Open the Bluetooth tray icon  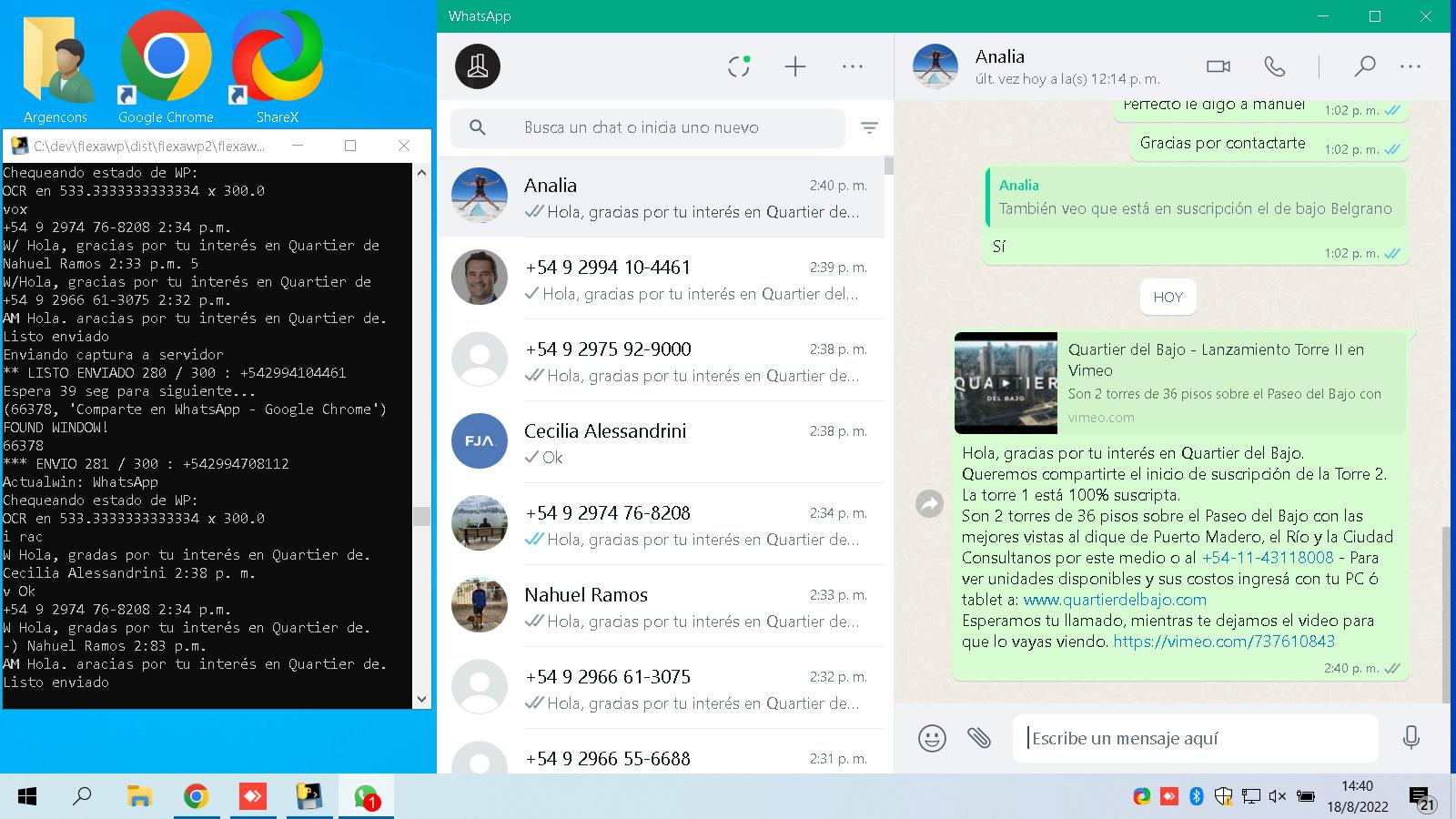[x=1197, y=796]
